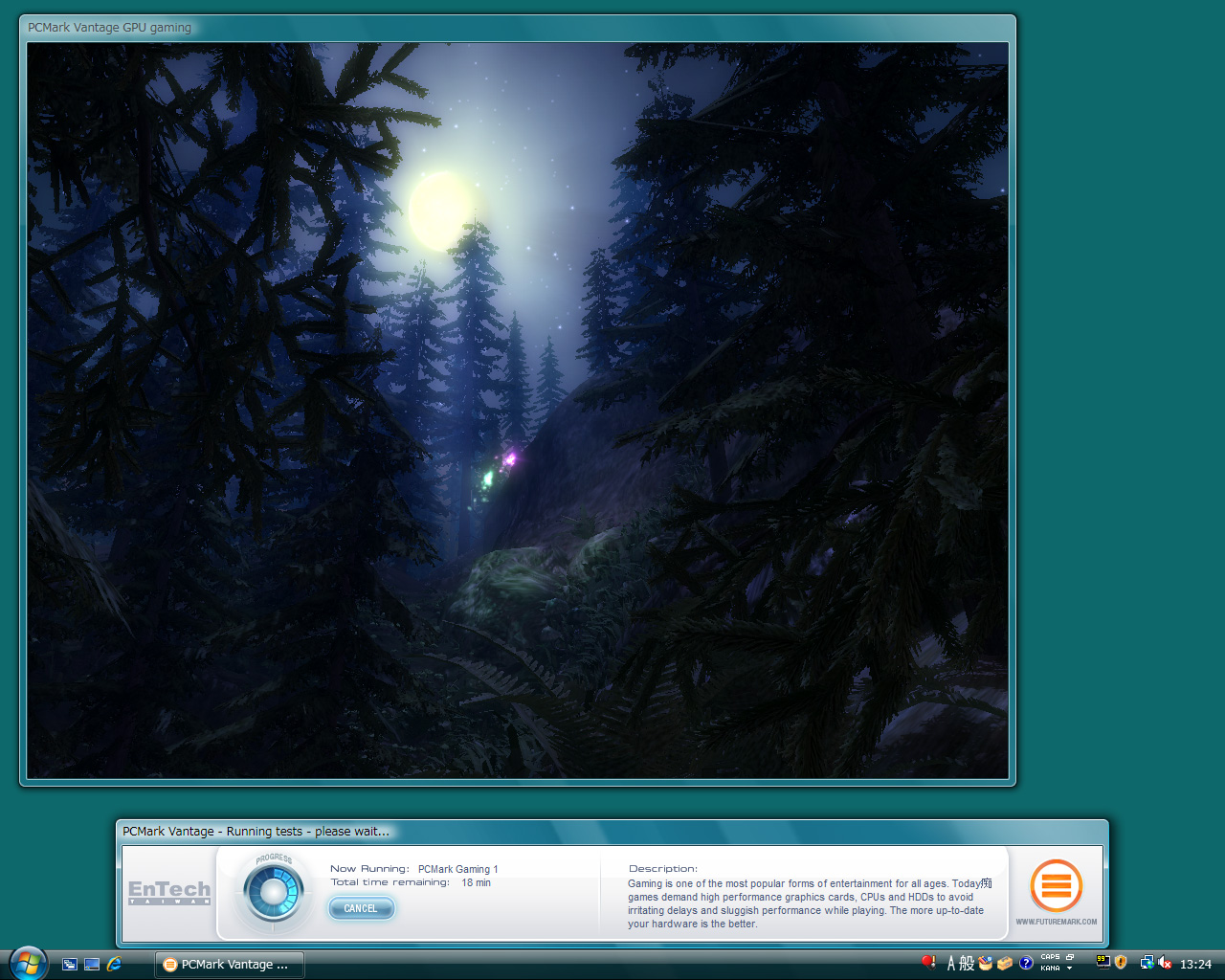
Task: Open the www.futuremark.com link
Action: click(1057, 922)
